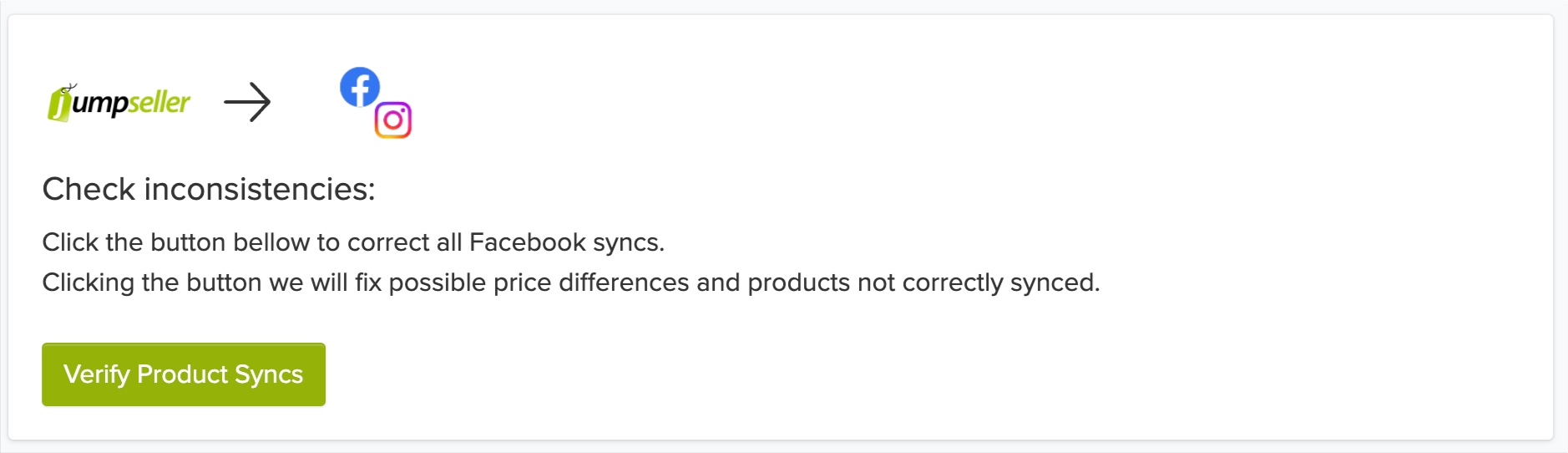Click the white 'f' inside Facebook circle

pos(361,89)
